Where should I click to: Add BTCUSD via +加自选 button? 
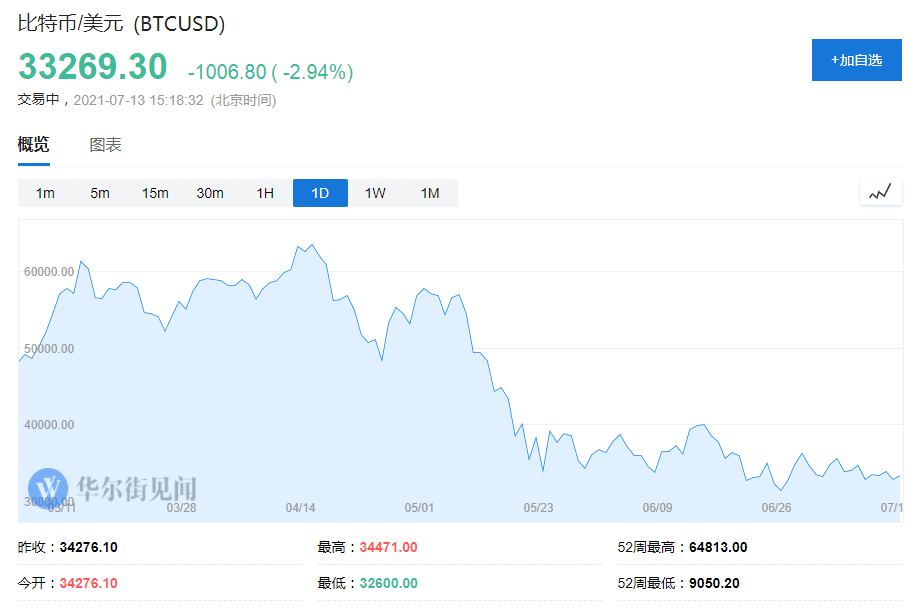tap(856, 60)
